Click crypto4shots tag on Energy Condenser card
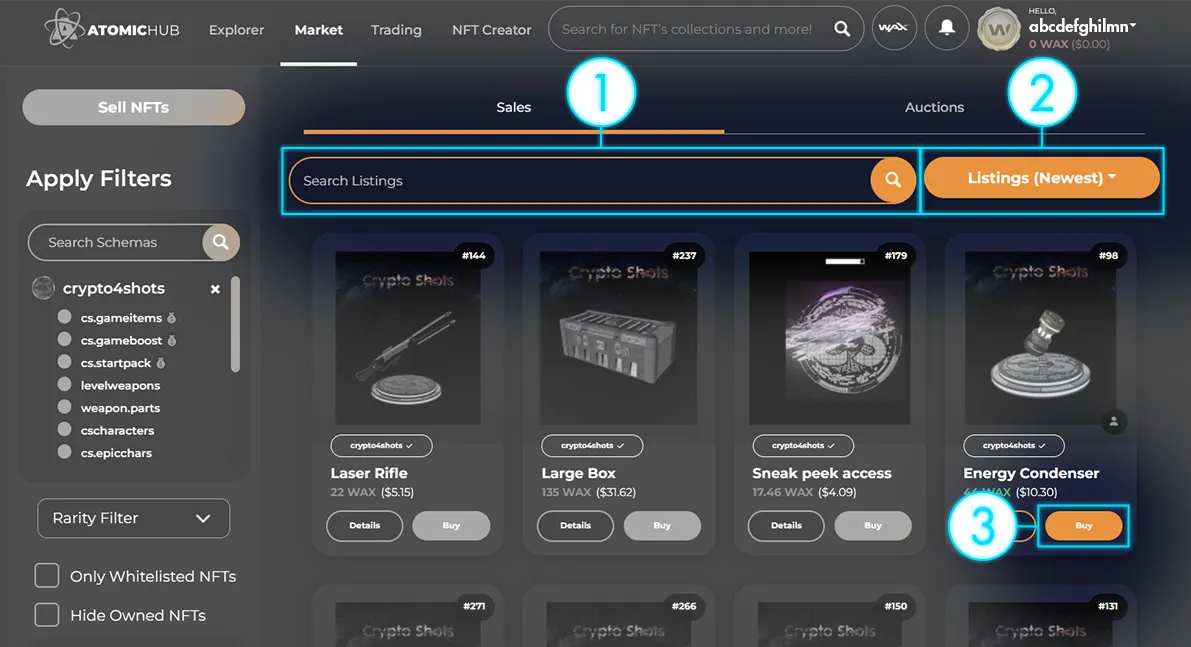 (x=1014, y=446)
